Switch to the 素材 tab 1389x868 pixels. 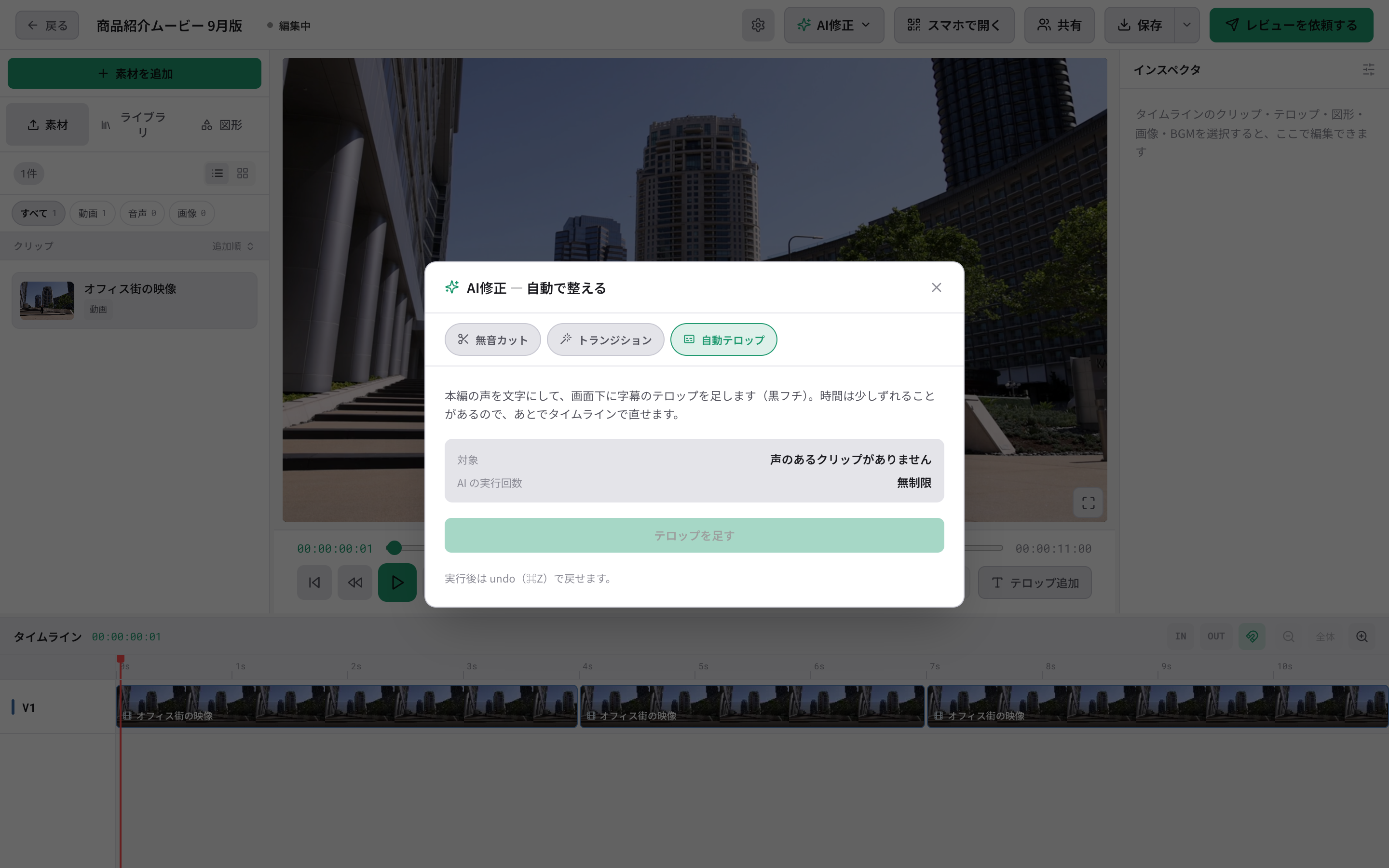click(x=47, y=124)
